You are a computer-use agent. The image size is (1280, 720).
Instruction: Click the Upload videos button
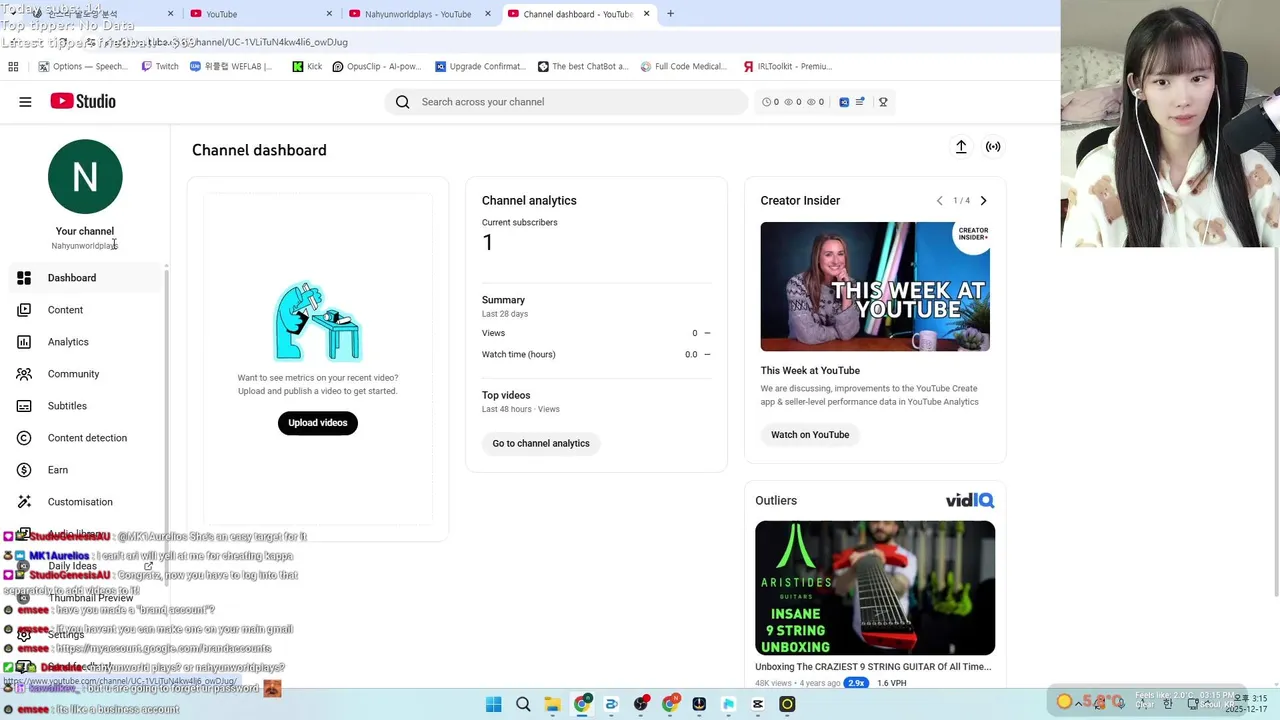coord(318,423)
